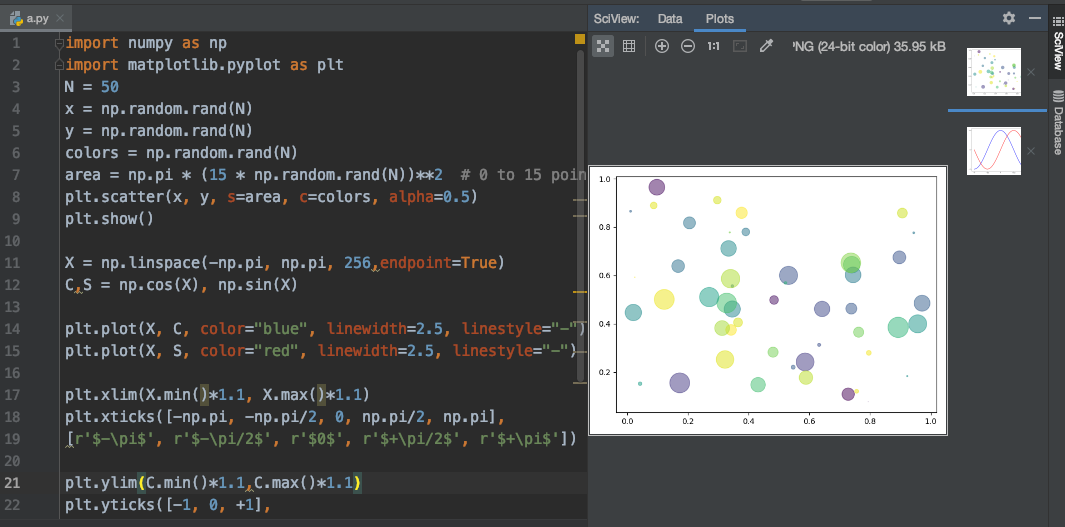Collapse the import block at line 1
This screenshot has height=527, width=1065.
point(59,43)
